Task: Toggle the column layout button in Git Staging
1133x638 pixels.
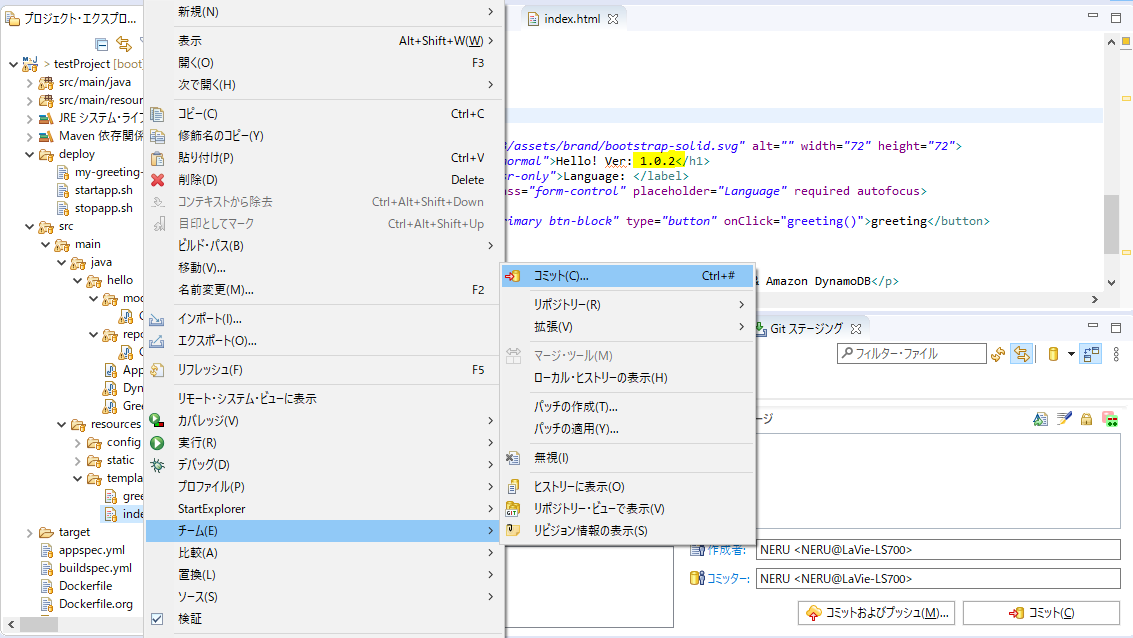Action: (x=1091, y=354)
